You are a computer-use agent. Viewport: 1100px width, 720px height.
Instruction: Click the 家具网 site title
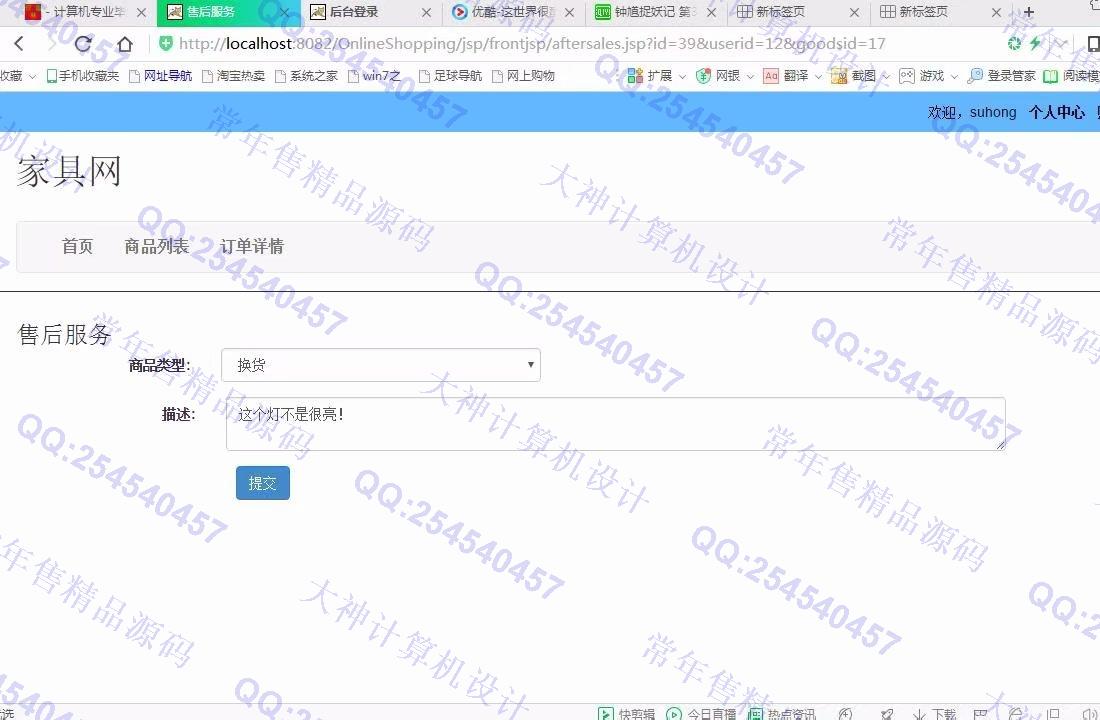pos(69,171)
